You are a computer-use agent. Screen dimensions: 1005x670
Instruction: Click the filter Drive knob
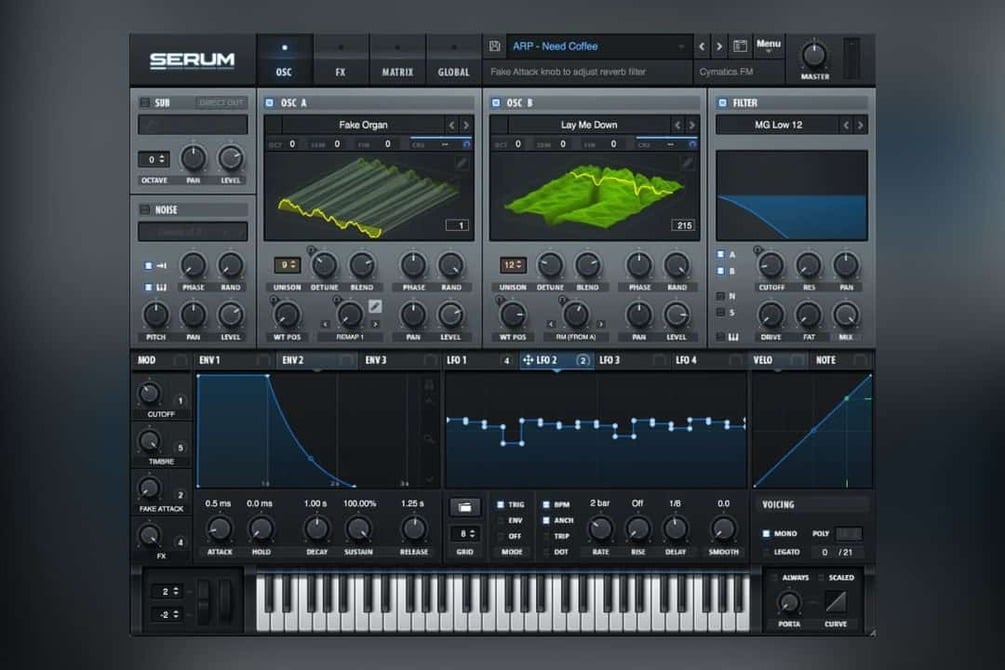[x=770, y=315]
